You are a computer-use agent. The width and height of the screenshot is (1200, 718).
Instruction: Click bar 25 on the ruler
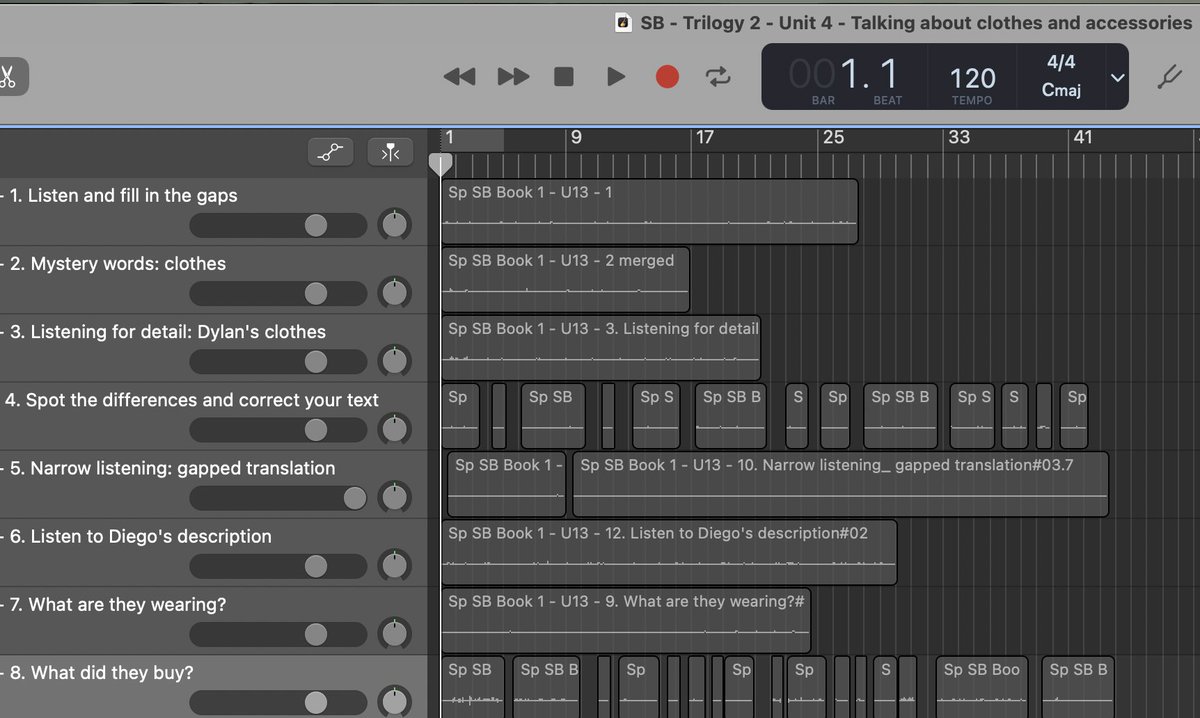tap(833, 138)
